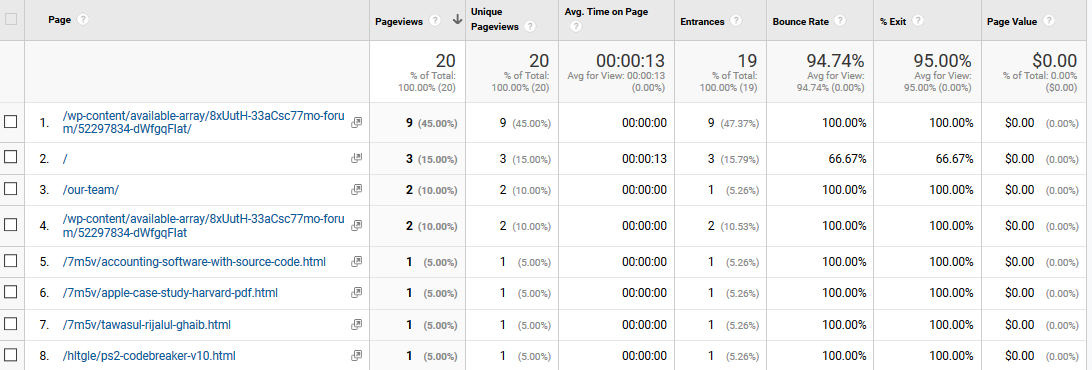Viewport: 1092px width, 370px height.
Task: Open help icon beside Bounce Rate
Action: (840, 21)
